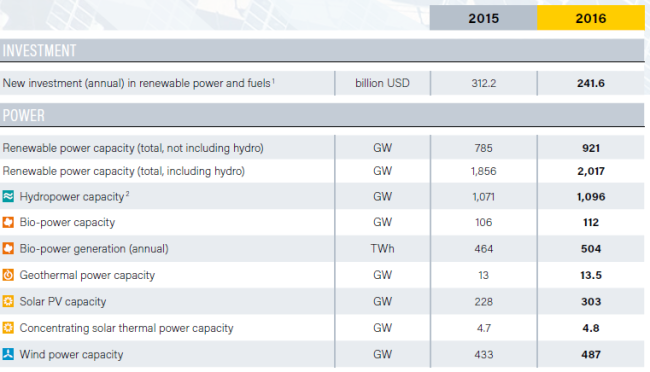
Task: Click the 'billion USD' unit cell
Action: [x=382, y=83]
